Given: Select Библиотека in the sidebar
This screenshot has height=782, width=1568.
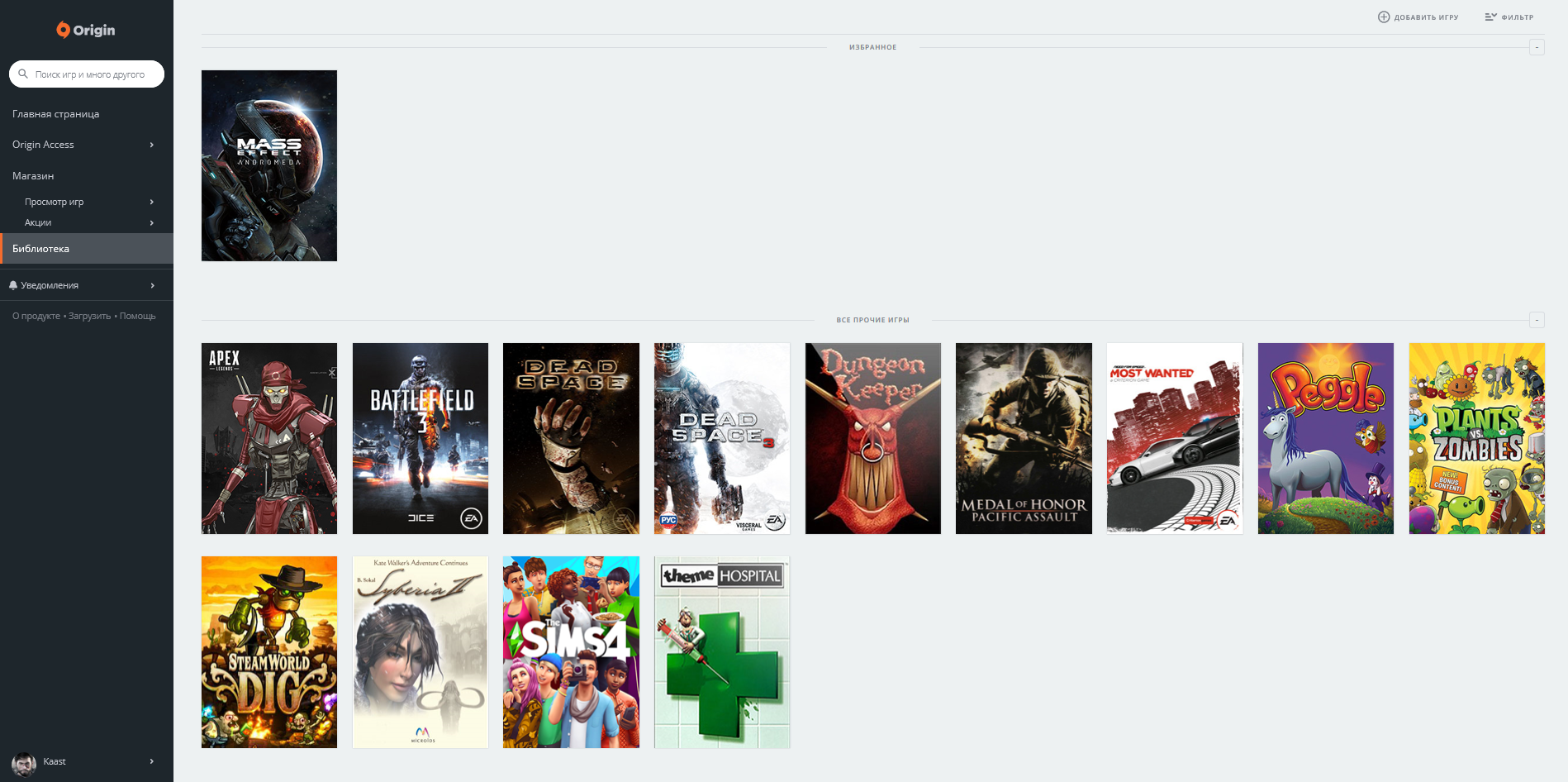Looking at the screenshot, I should pos(87,249).
